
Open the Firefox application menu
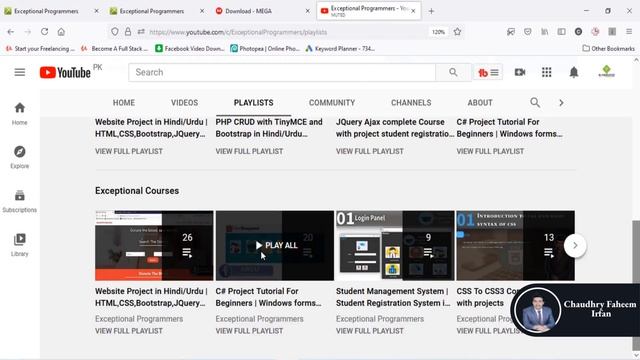[x=629, y=31]
